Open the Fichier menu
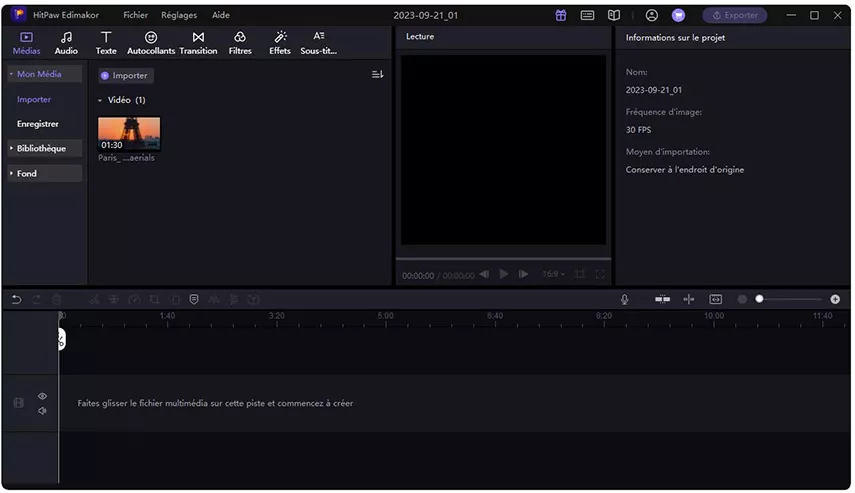The image size is (855, 493). [135, 15]
